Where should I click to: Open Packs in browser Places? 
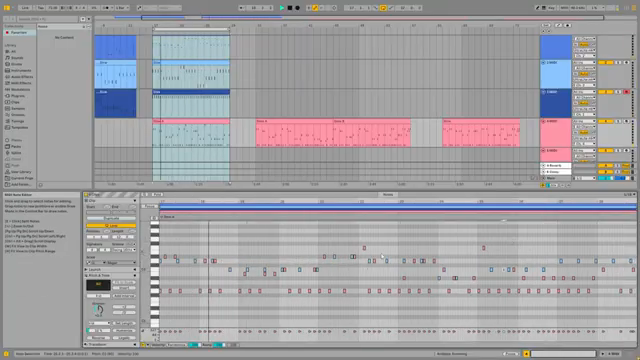[16, 147]
